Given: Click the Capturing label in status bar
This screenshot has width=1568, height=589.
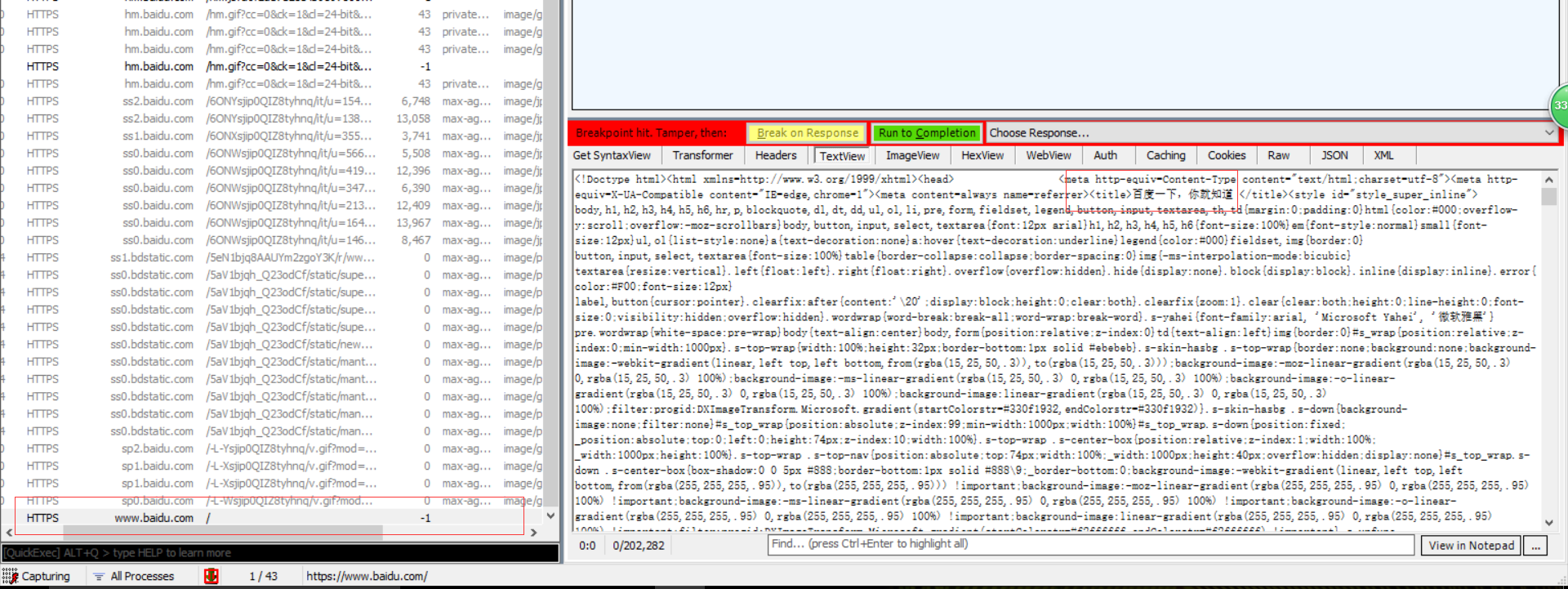Looking at the screenshot, I should point(46,576).
